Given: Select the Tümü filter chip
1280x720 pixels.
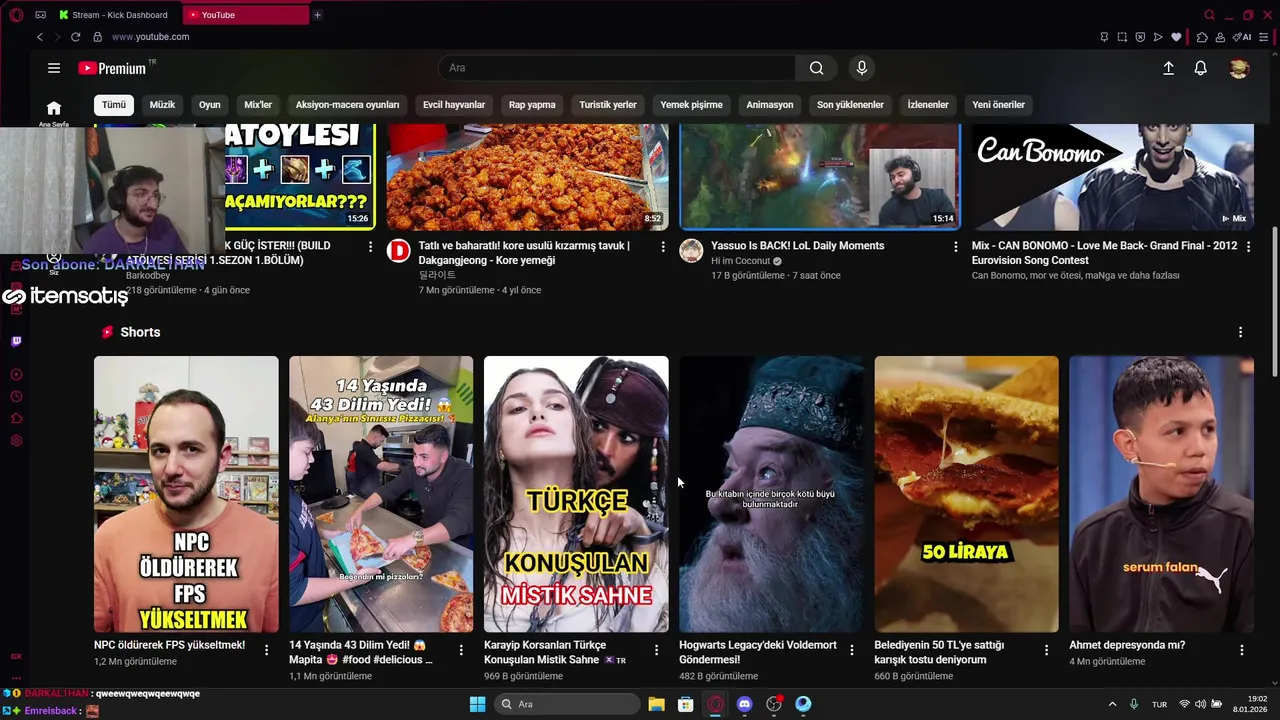Looking at the screenshot, I should (x=114, y=105).
